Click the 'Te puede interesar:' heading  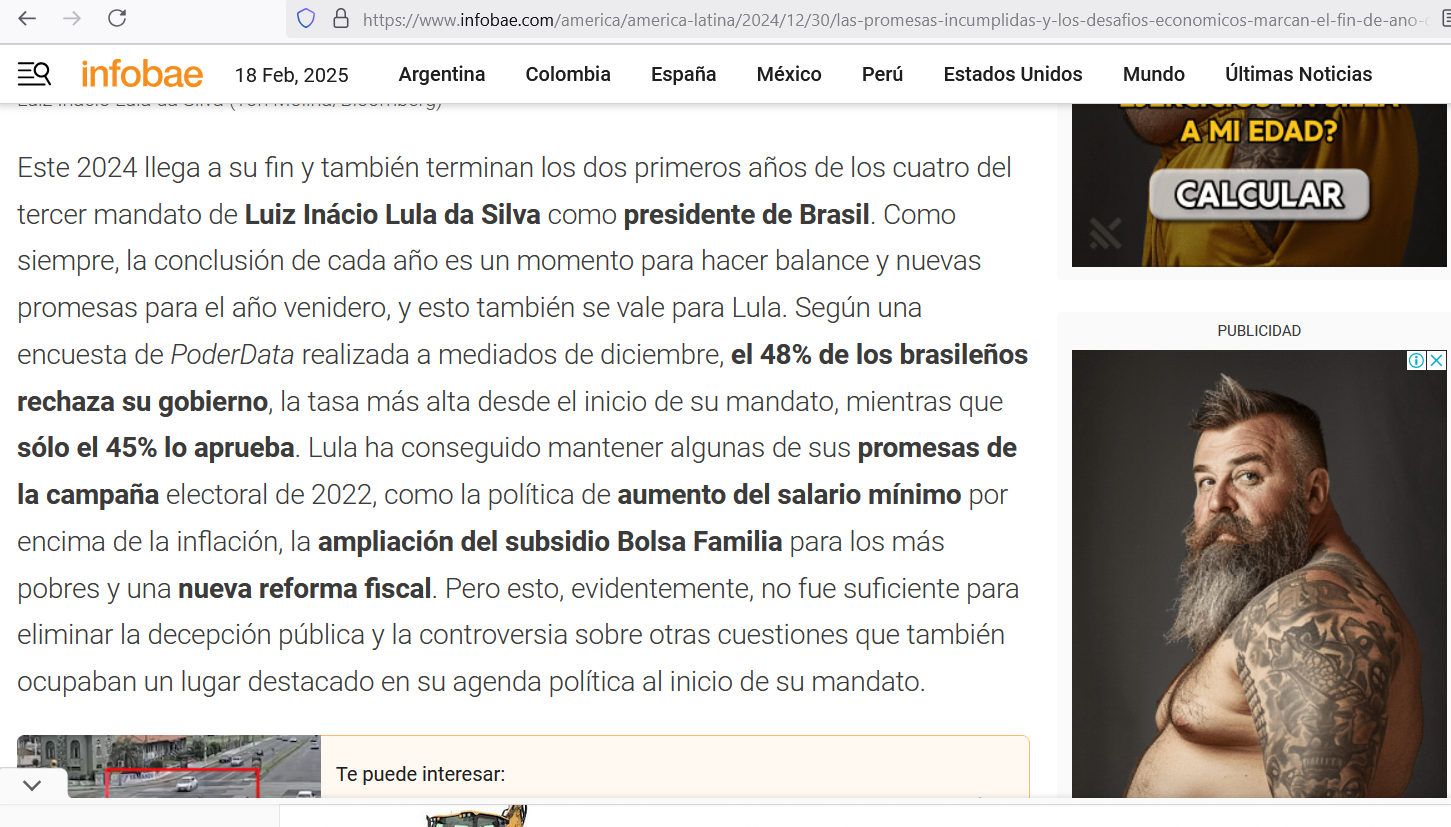coord(421,775)
